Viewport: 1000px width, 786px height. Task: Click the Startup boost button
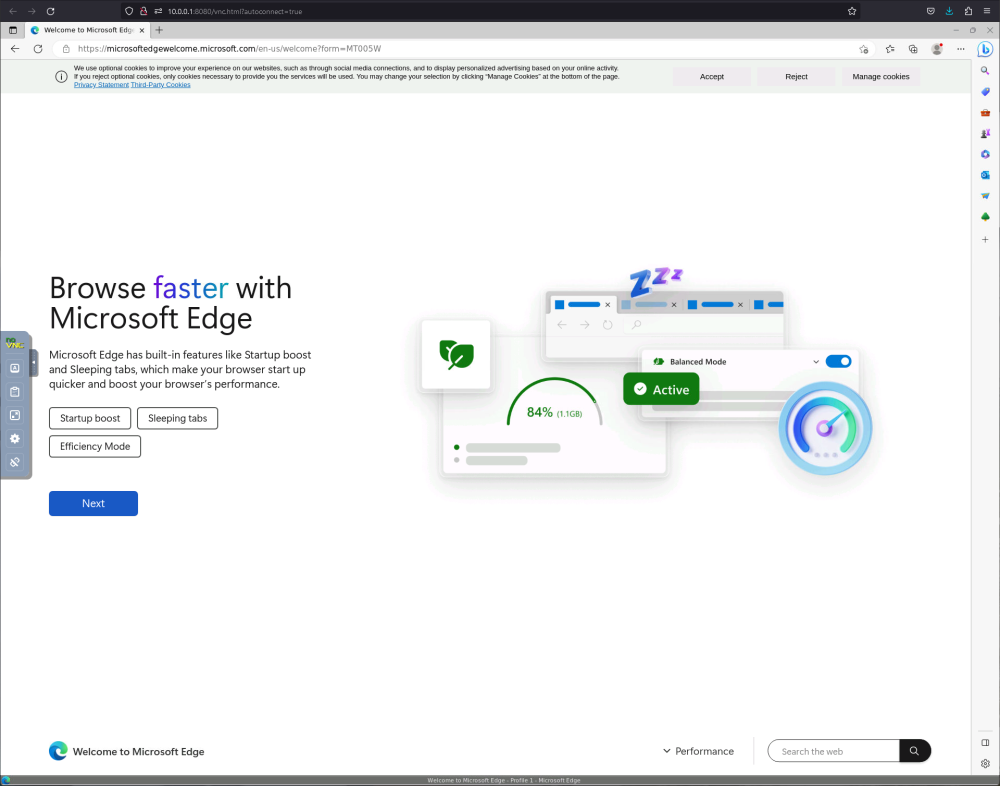point(90,419)
